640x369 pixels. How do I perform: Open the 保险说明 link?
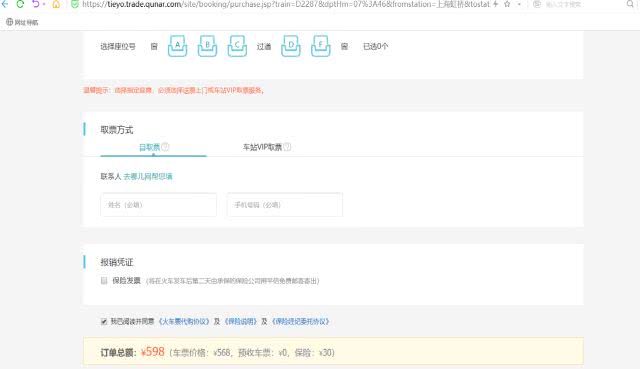[241, 322]
